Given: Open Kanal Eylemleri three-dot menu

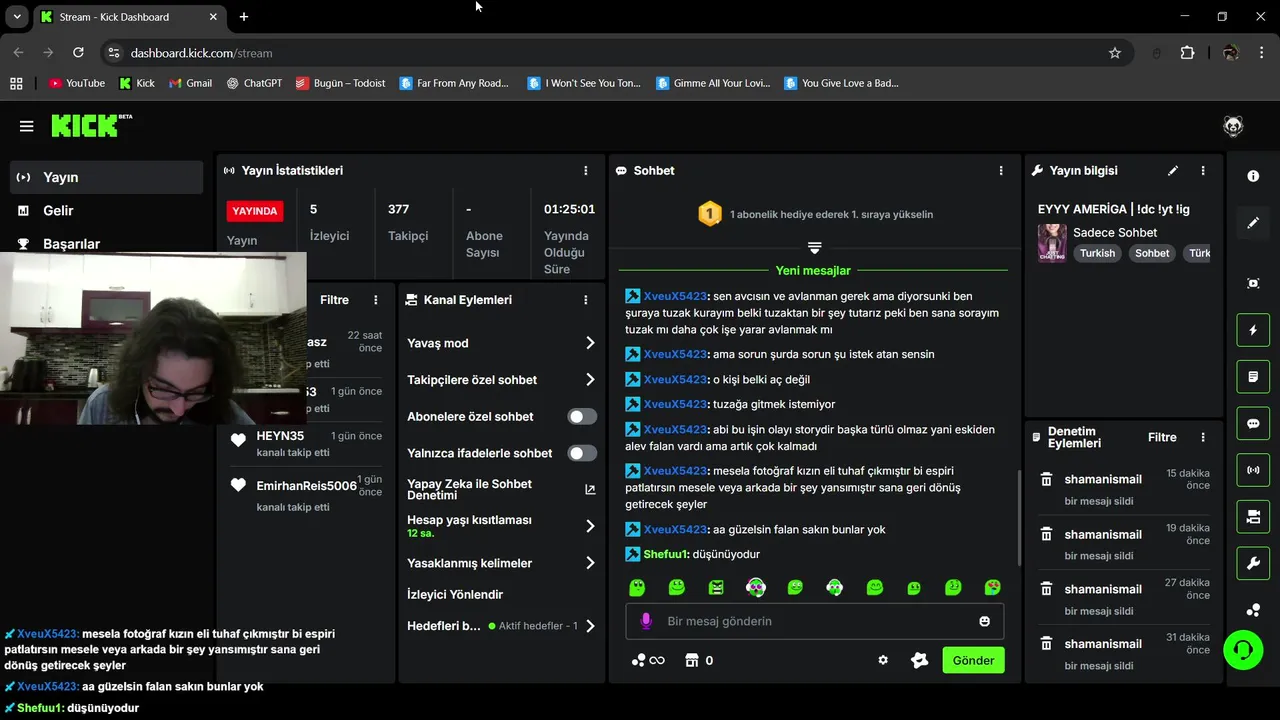Looking at the screenshot, I should [x=586, y=300].
